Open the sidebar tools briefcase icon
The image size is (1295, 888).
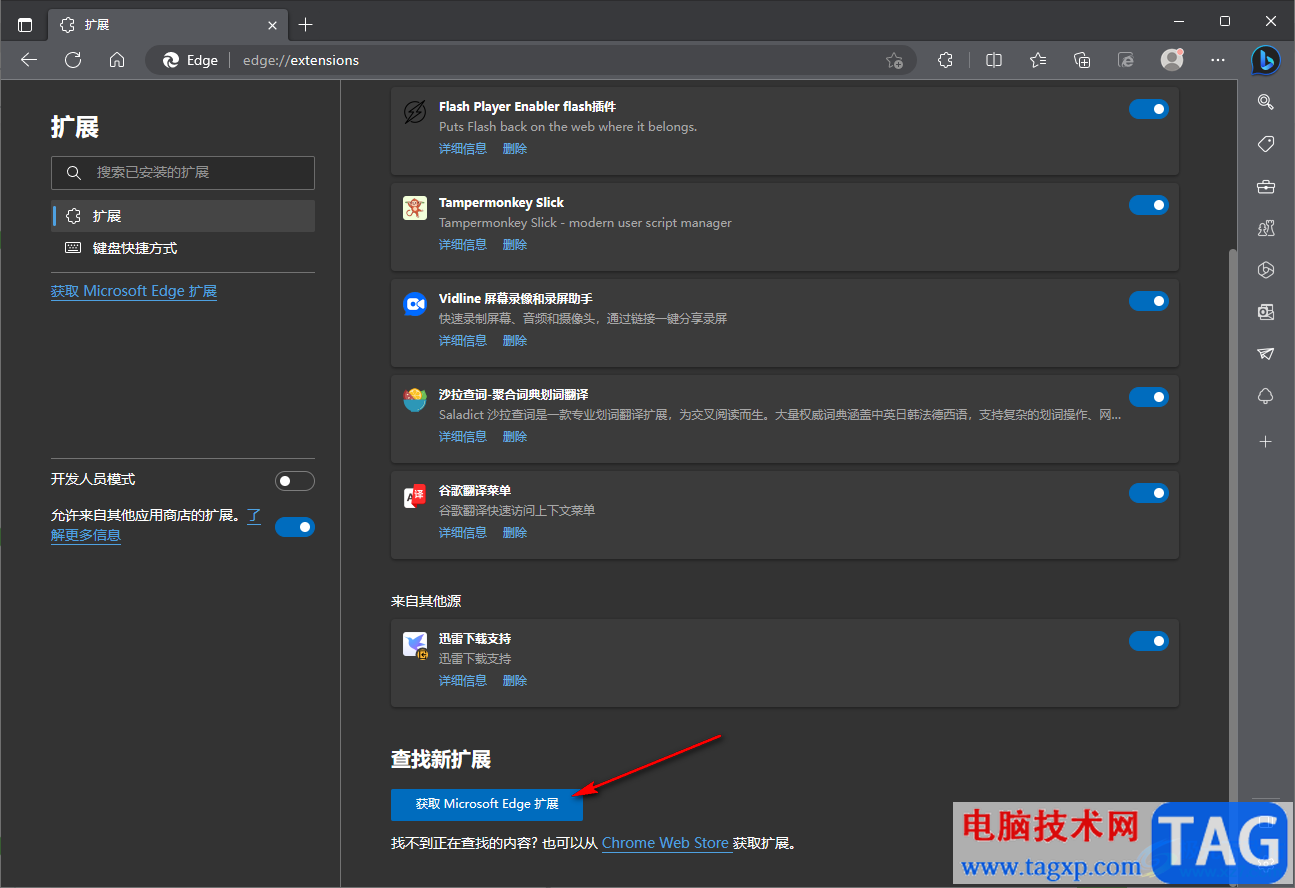[x=1266, y=186]
